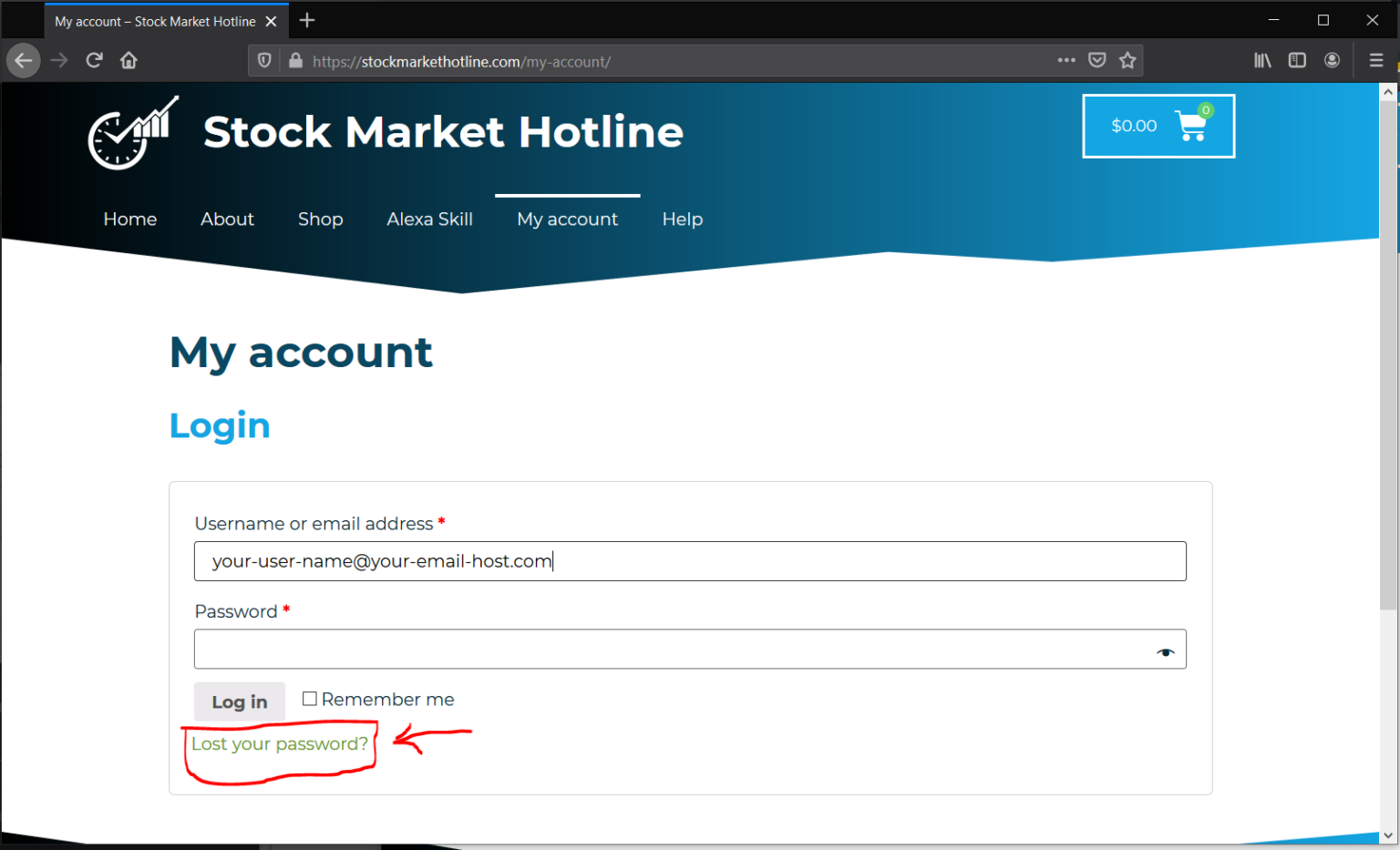Image resolution: width=1400 pixels, height=850 pixels.
Task: Open the page actions ellipsis menu
Action: point(1066,60)
